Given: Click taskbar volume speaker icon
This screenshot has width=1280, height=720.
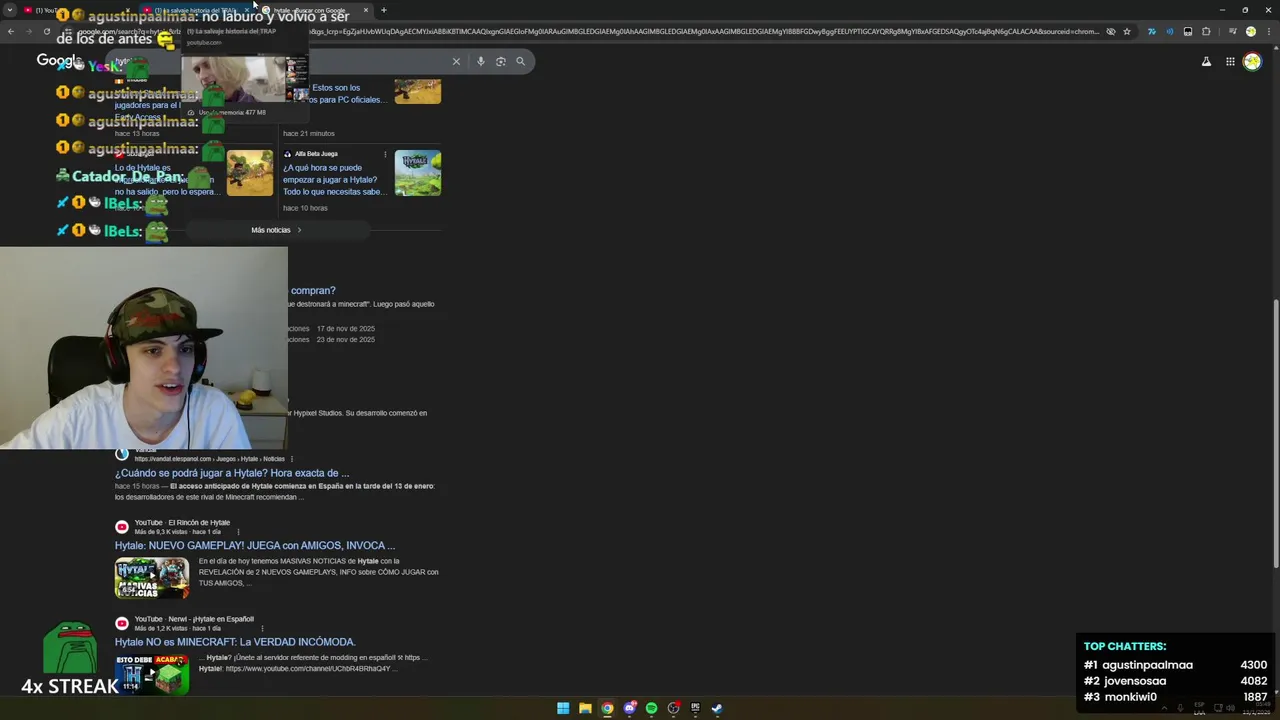Looking at the screenshot, I should (1231, 708).
